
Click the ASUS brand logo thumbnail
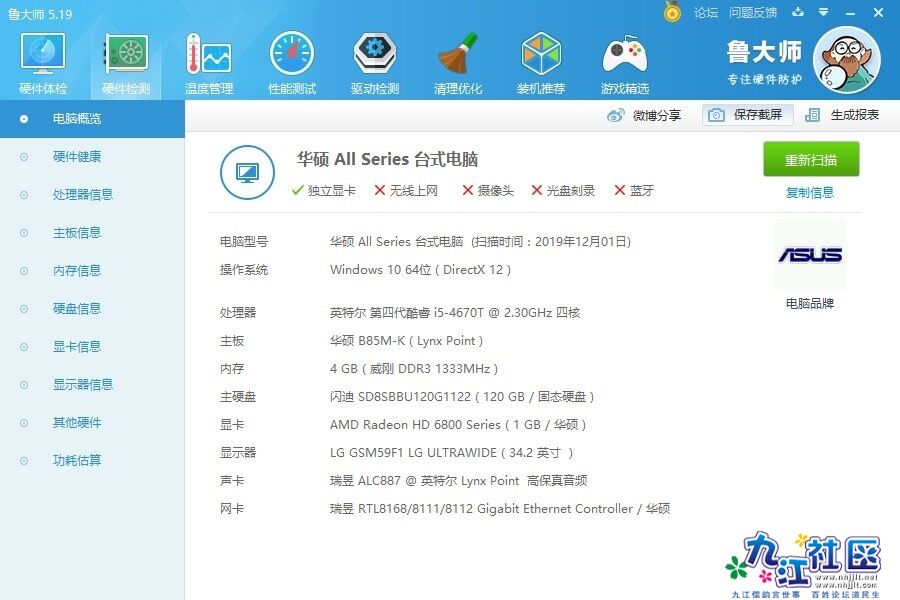coord(810,256)
